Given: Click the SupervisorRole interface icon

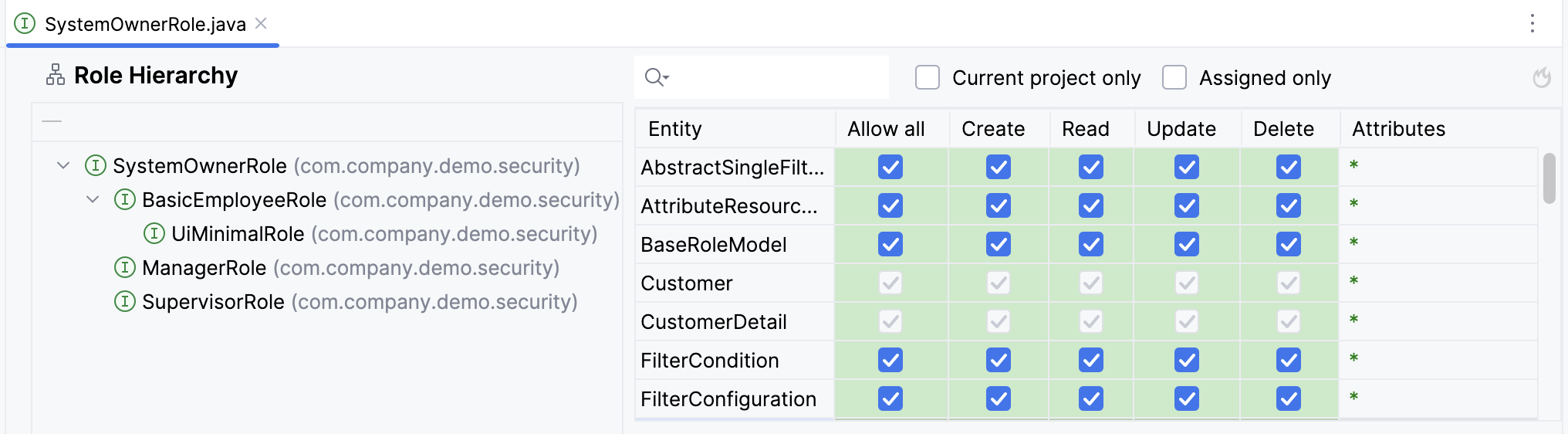Looking at the screenshot, I should pos(125,302).
